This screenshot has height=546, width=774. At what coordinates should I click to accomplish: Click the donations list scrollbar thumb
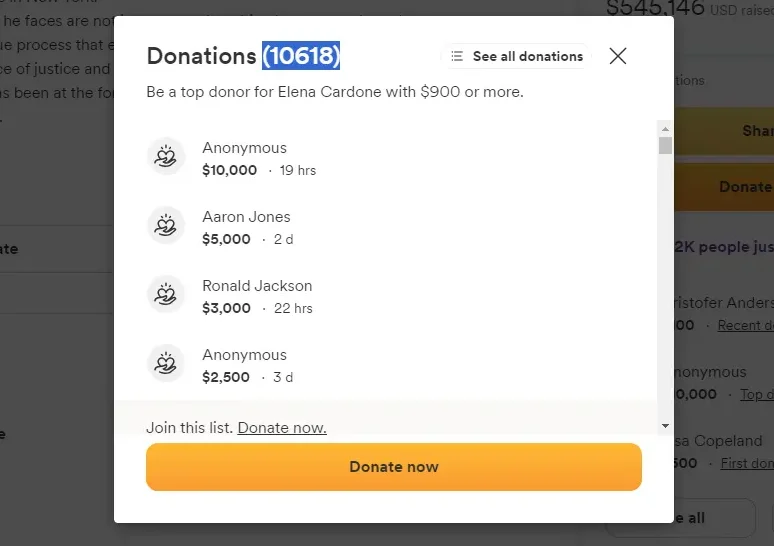(665, 146)
